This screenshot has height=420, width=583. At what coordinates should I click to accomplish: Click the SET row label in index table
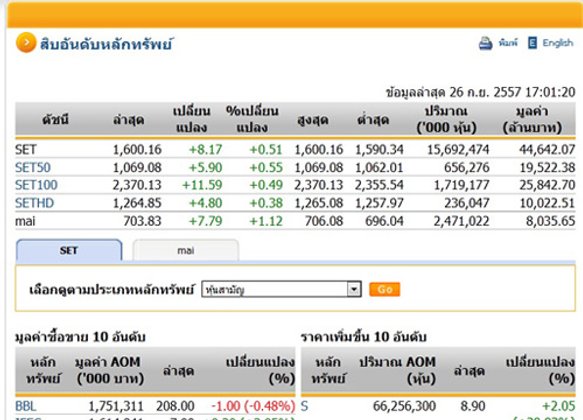click(x=26, y=149)
